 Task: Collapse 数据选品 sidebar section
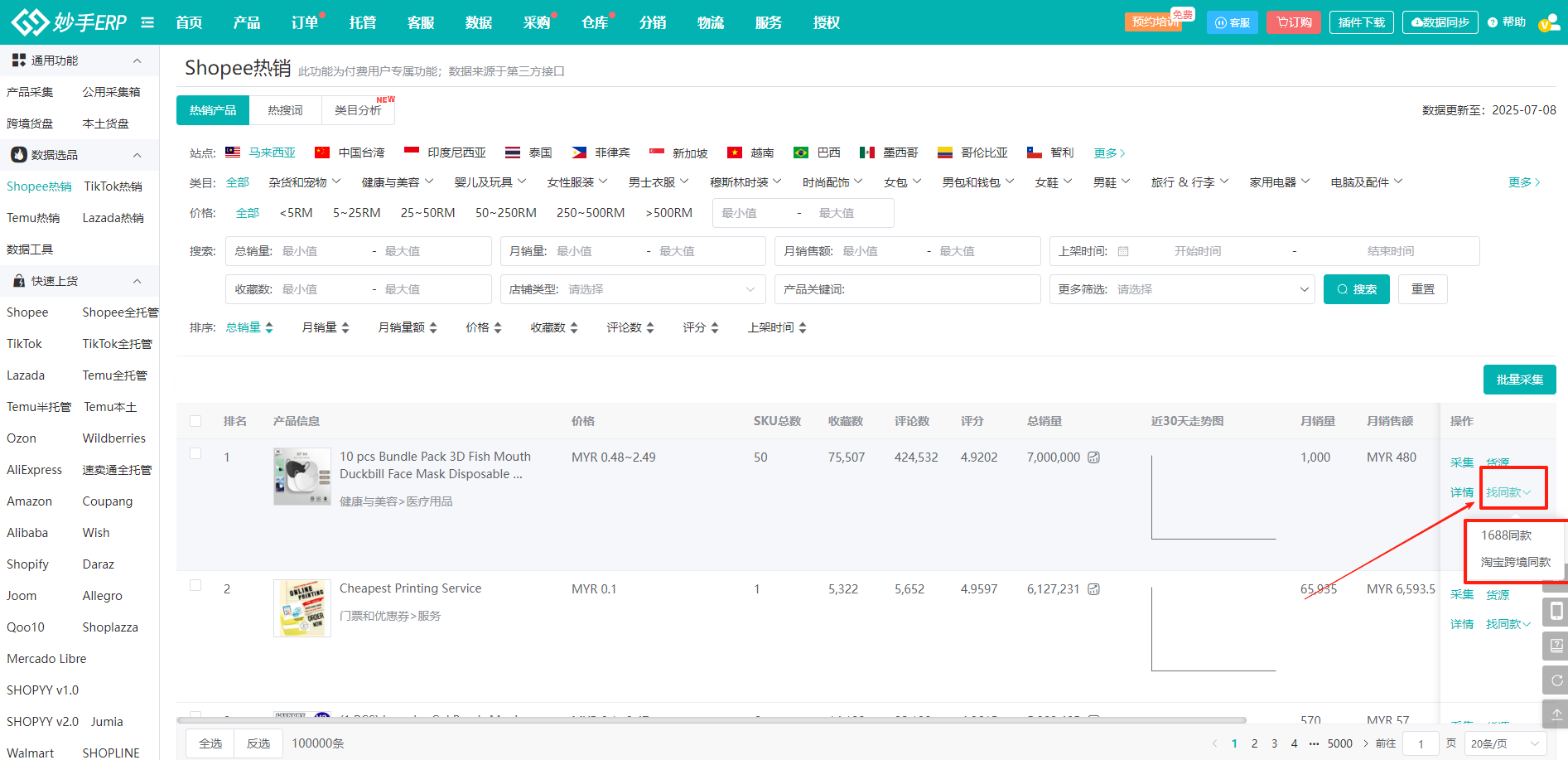[x=138, y=155]
